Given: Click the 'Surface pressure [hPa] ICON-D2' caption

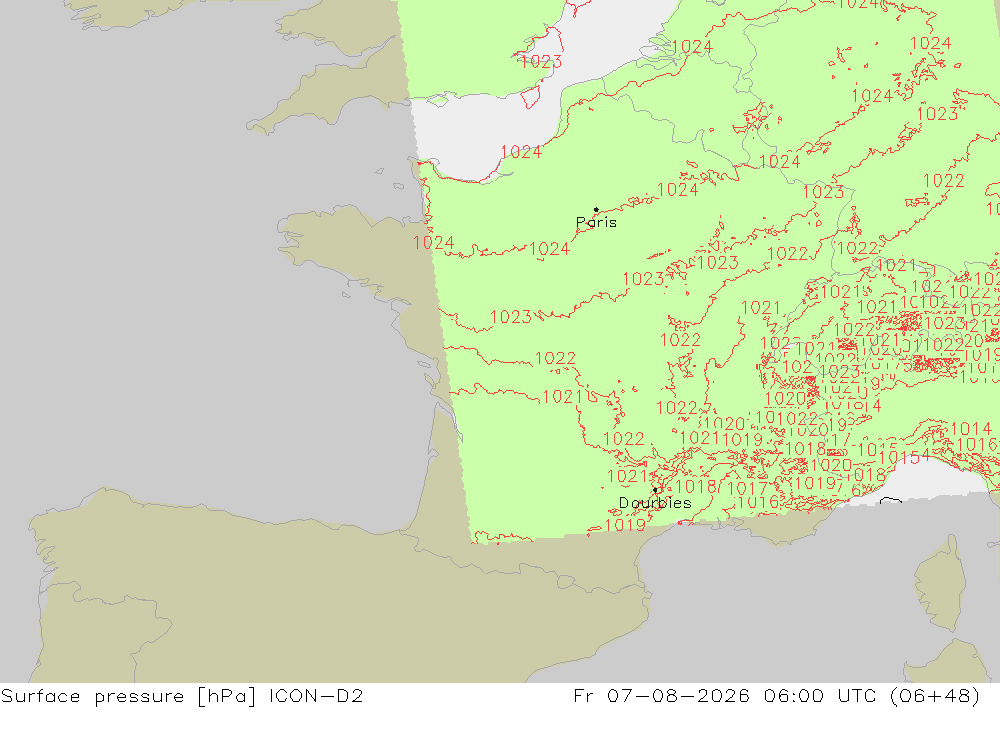Looking at the screenshot, I should [x=182, y=695].
